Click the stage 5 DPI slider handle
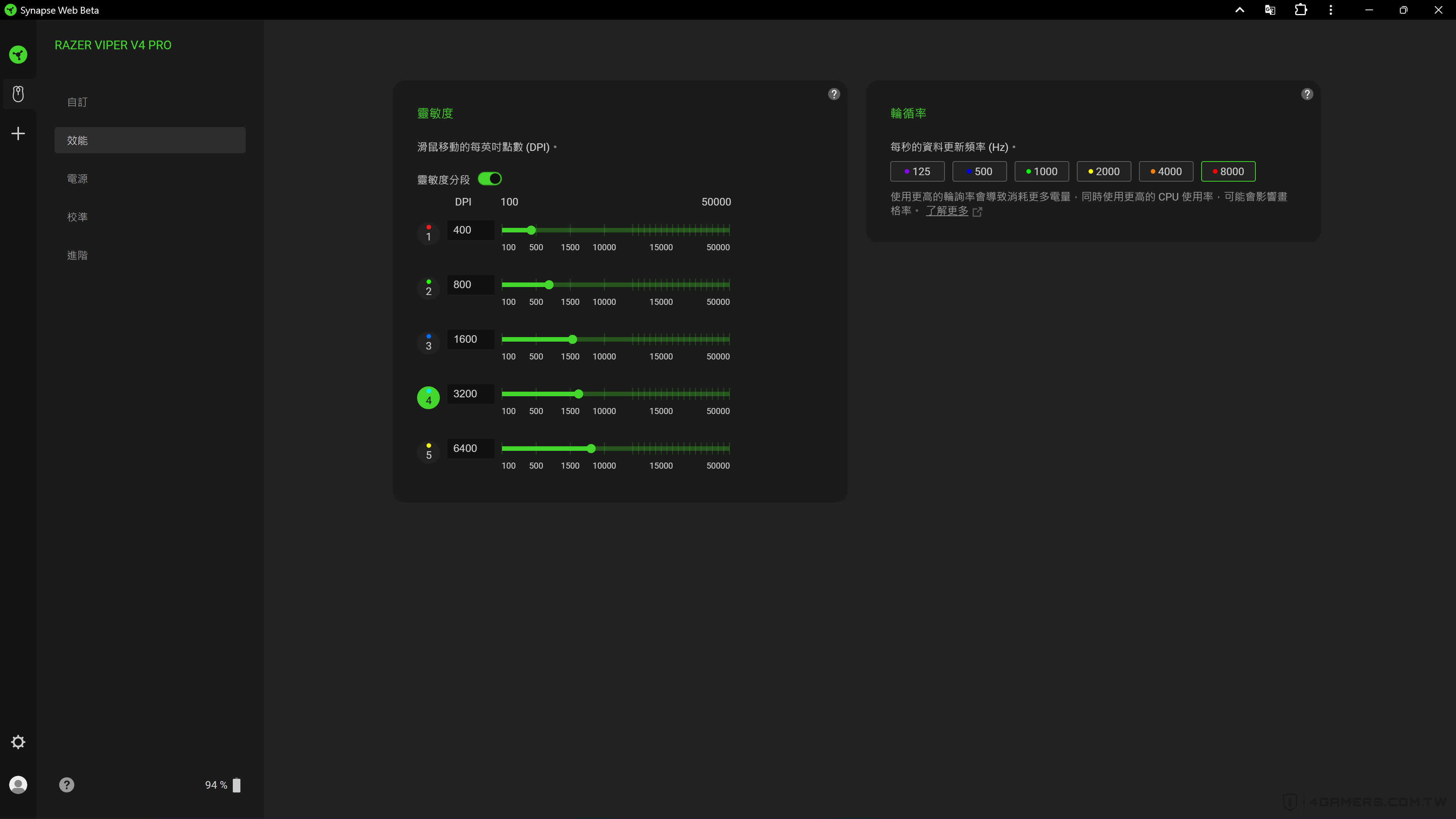 coord(591,449)
